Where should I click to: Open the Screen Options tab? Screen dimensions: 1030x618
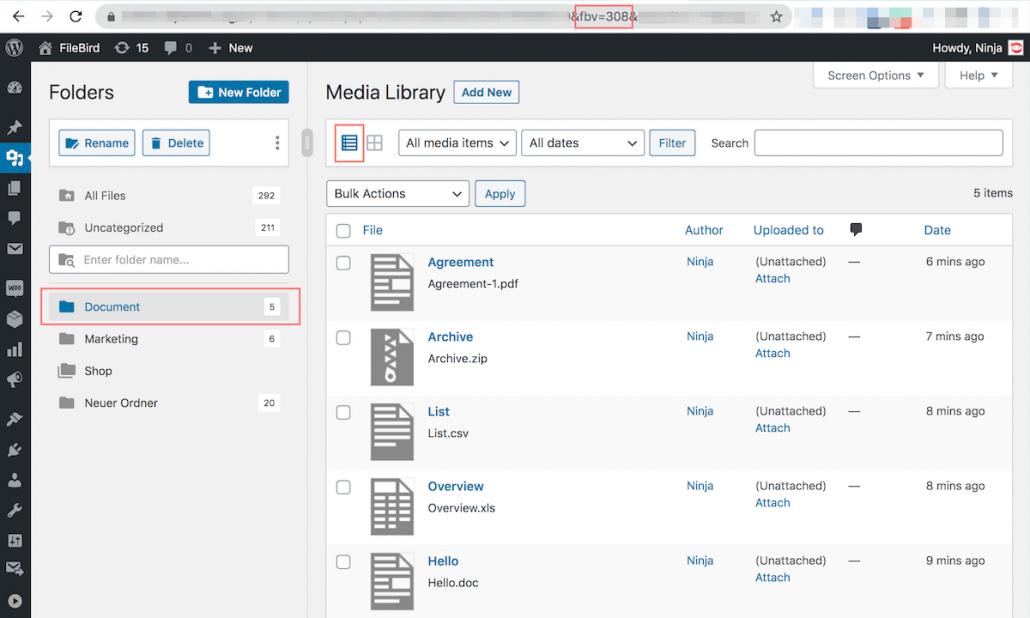coord(875,76)
